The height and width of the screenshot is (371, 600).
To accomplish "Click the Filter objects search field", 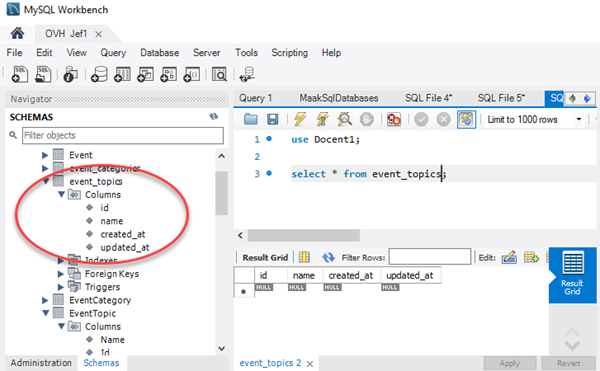I will click(x=123, y=135).
